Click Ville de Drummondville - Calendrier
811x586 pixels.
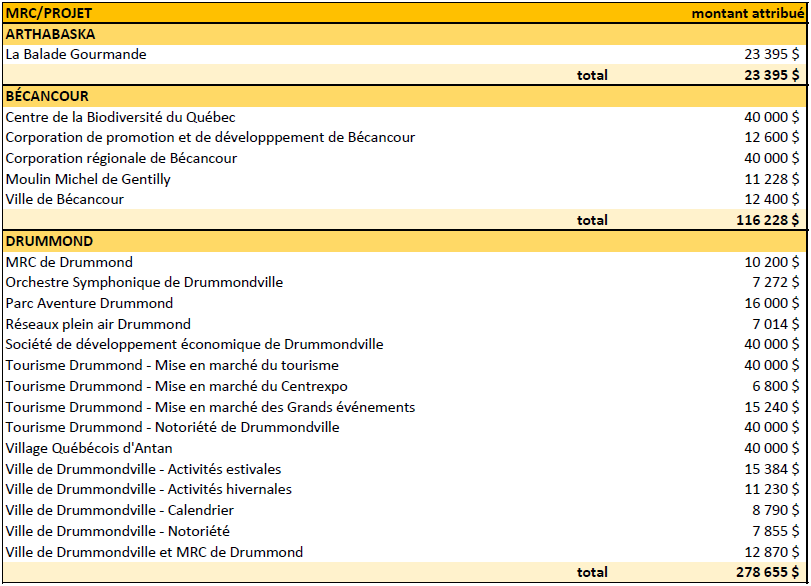(x=119, y=510)
